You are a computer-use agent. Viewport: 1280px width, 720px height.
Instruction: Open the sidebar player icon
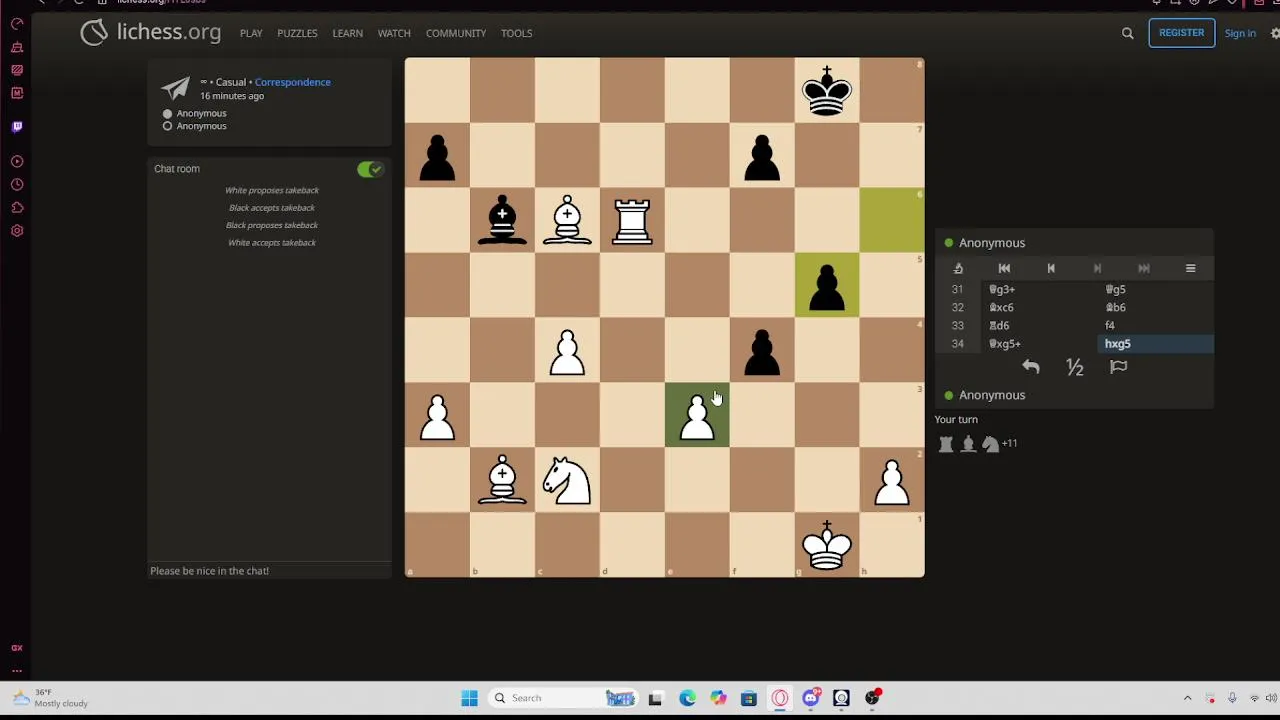pyautogui.click(x=17, y=161)
